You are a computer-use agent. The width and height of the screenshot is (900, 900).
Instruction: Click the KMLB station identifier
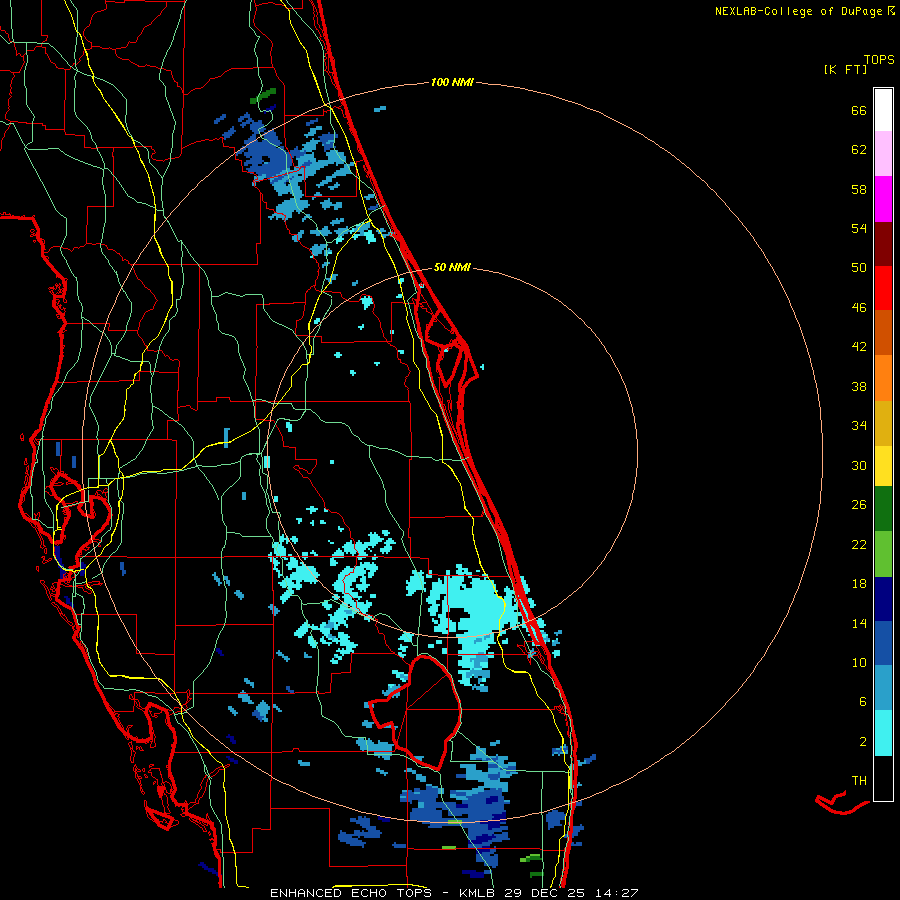[477, 893]
